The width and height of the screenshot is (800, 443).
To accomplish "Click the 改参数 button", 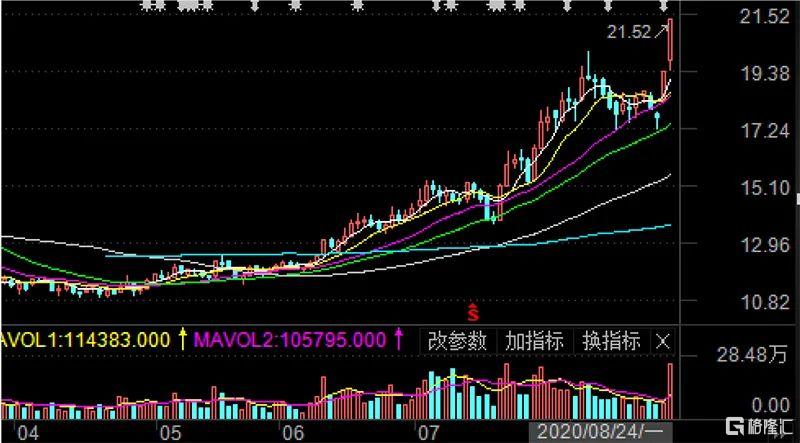I will [457, 341].
